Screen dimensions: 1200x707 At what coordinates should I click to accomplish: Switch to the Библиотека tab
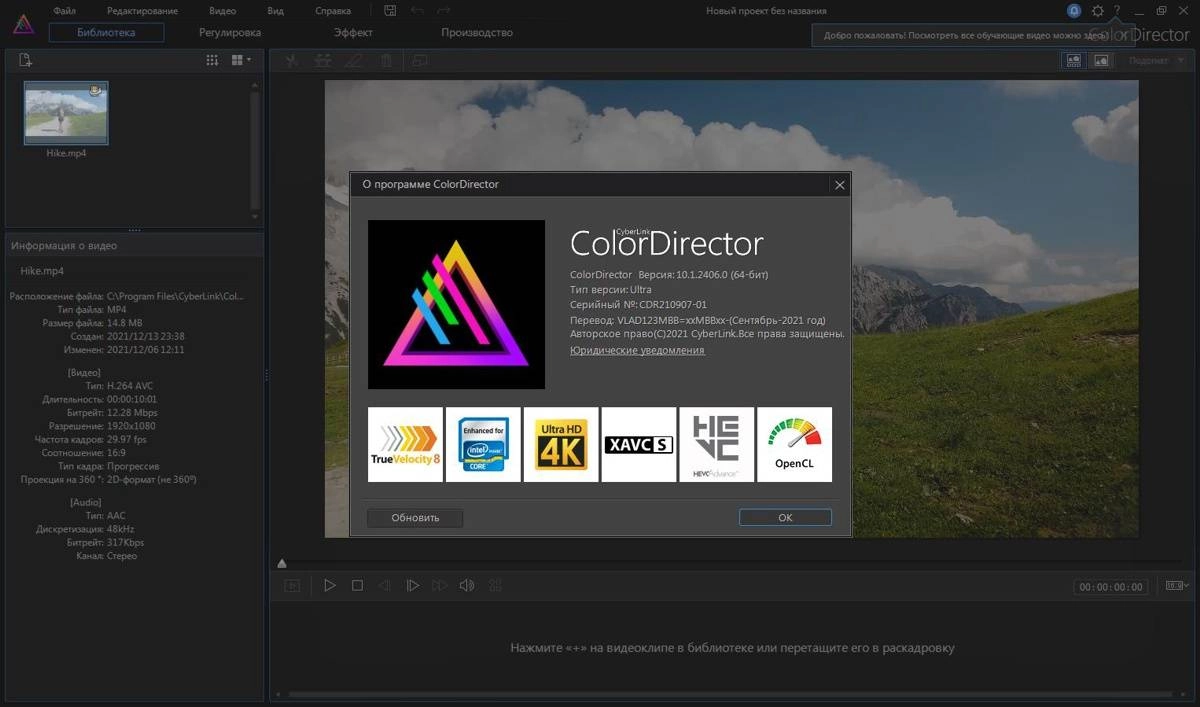coord(106,33)
